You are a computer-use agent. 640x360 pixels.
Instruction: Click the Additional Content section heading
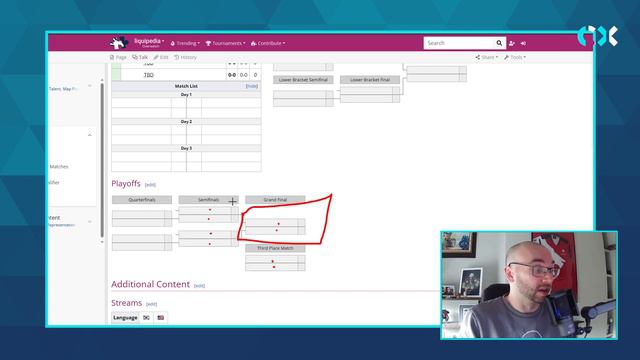click(150, 284)
